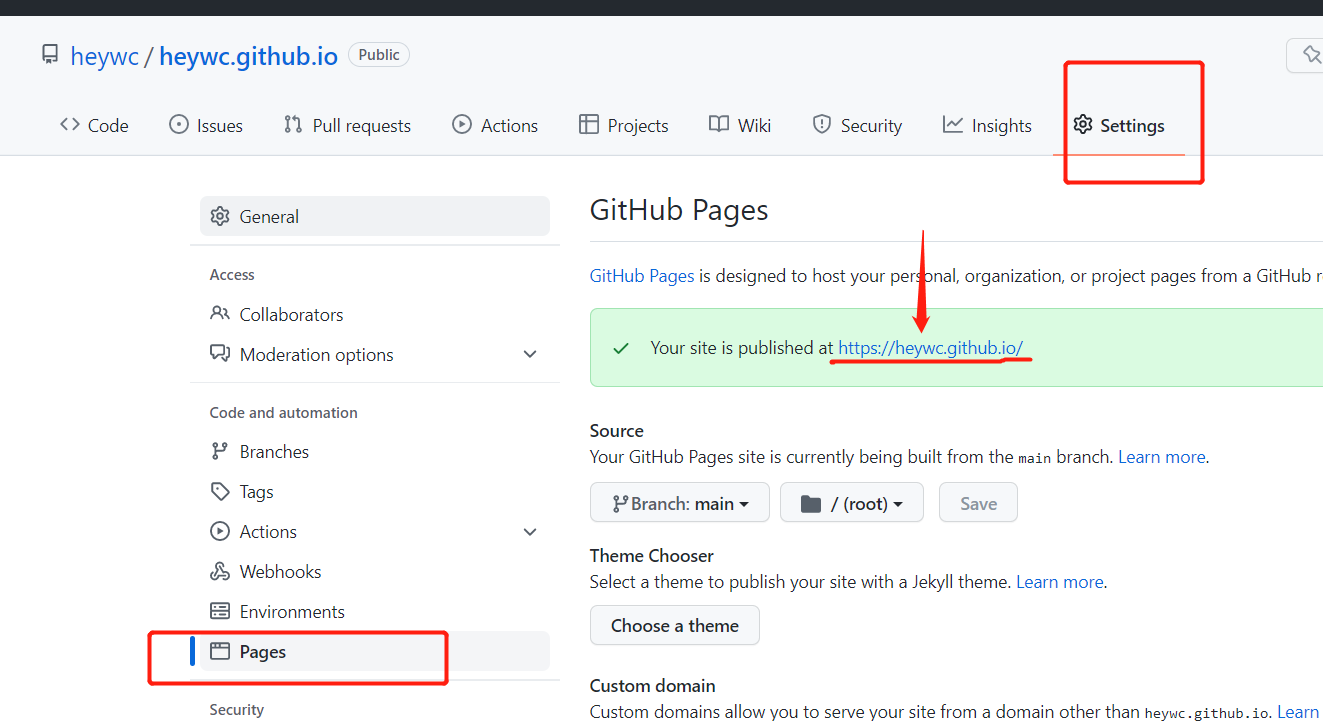This screenshot has width=1323, height=721.
Task: Click the Custom domain heading
Action: click(653, 686)
